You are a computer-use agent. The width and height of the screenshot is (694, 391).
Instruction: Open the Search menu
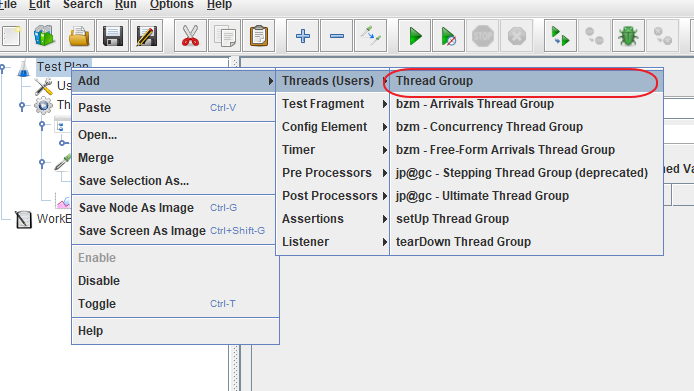pyautogui.click(x=83, y=5)
